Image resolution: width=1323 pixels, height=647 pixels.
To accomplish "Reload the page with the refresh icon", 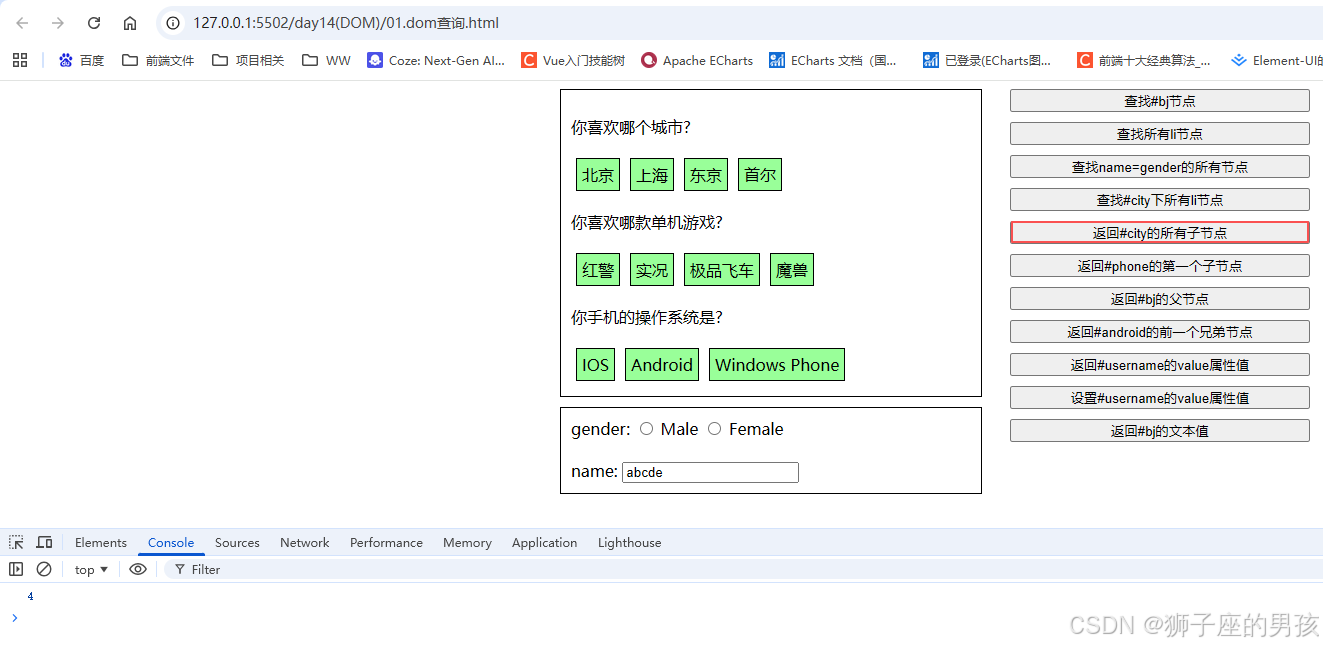I will 94,23.
